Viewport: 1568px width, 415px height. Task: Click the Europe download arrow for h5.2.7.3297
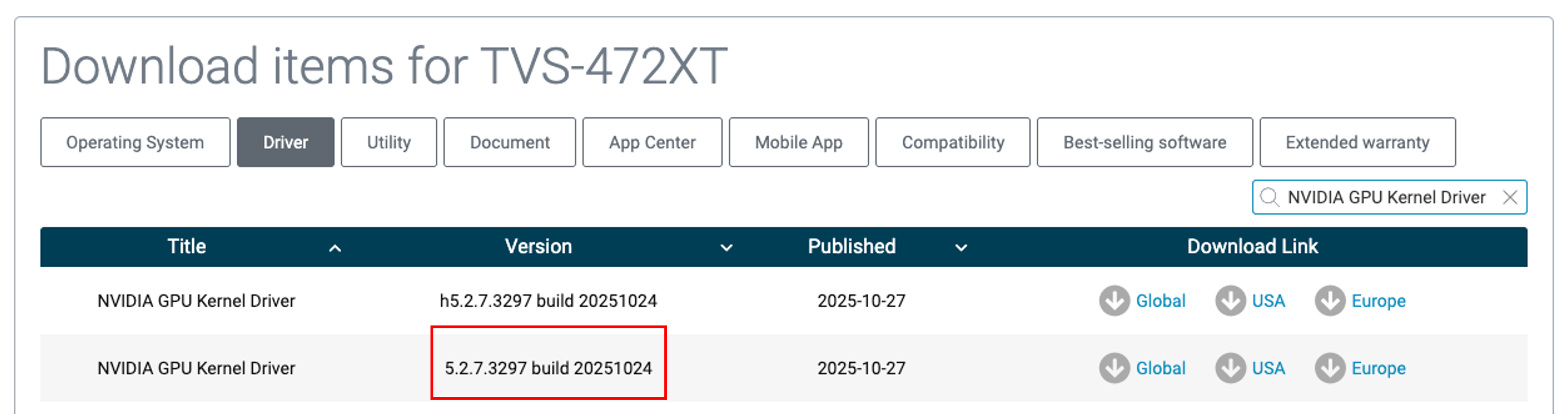coord(1331,300)
